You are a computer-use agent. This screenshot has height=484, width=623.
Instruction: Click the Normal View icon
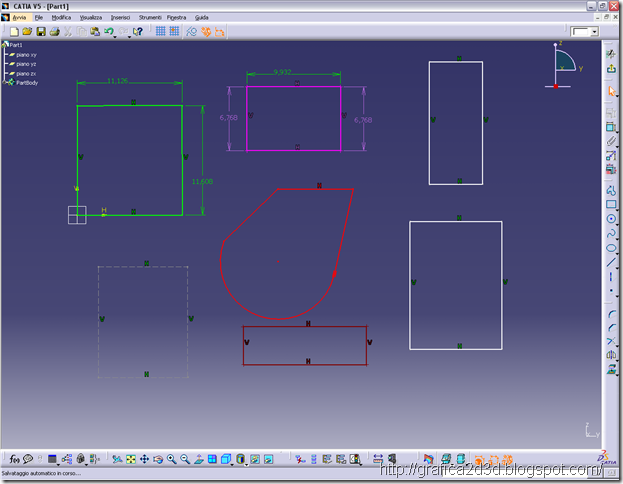(199, 459)
